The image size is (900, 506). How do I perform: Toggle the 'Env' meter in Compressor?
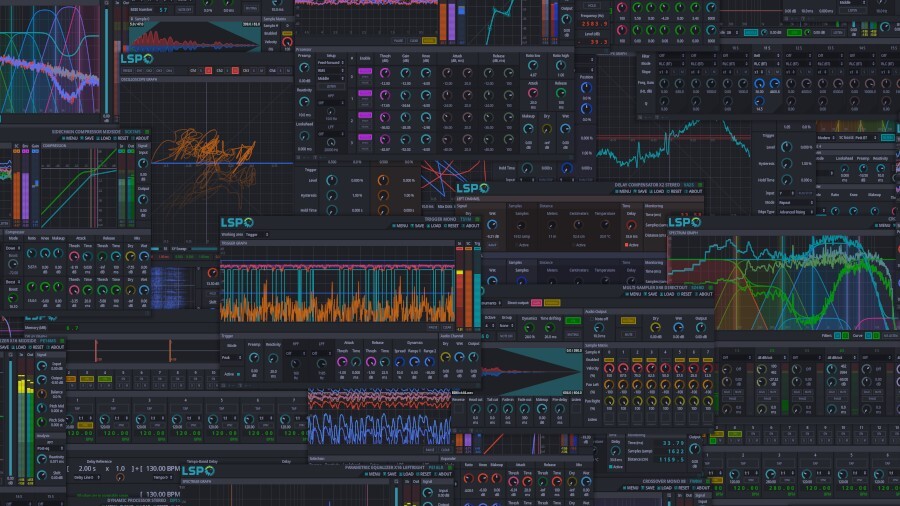coord(25,151)
